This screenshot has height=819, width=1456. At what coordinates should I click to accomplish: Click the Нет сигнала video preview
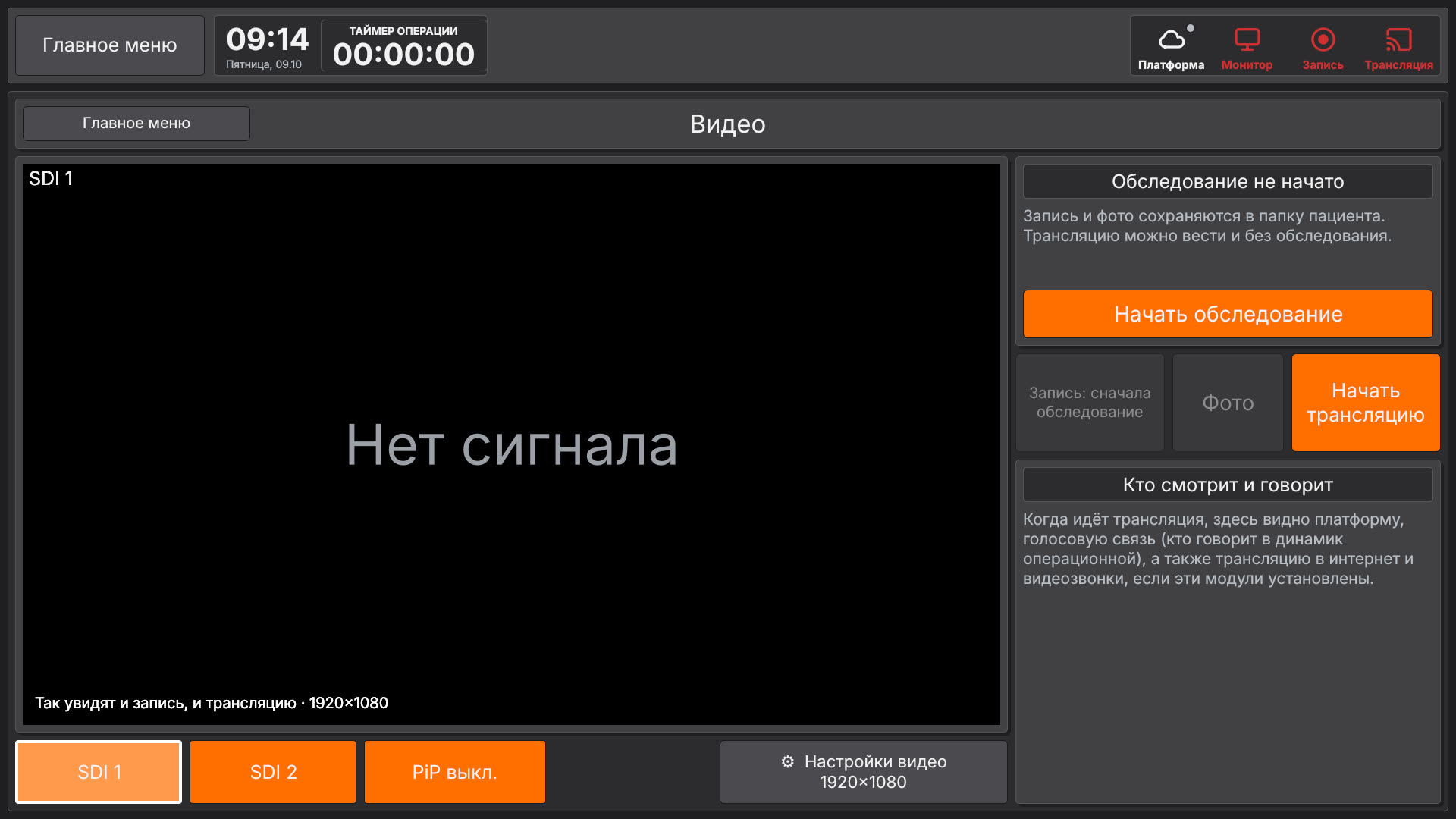(512, 444)
